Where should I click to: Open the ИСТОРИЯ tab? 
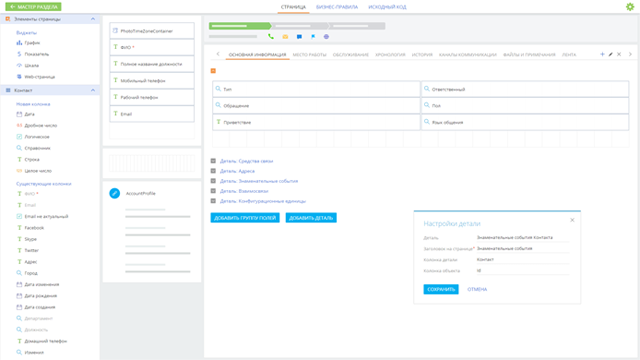click(422, 55)
